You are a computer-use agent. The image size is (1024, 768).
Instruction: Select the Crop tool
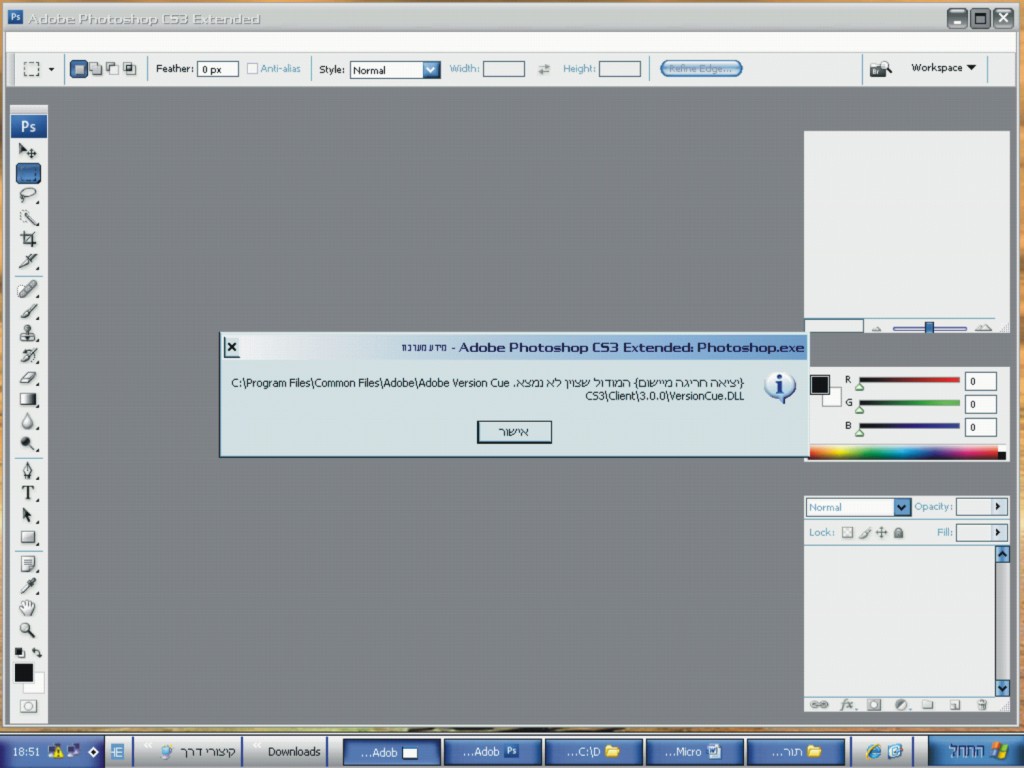[27, 239]
